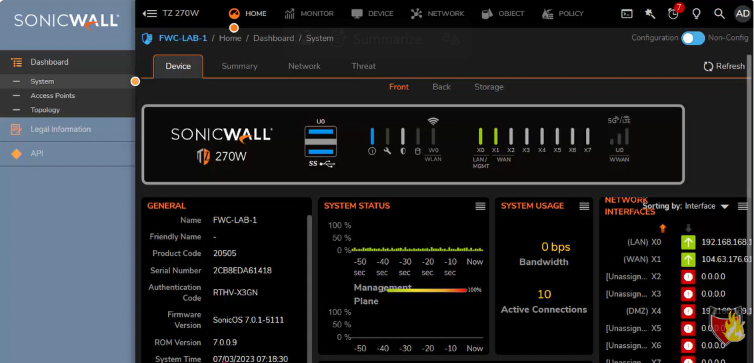Click the X0 port LED on device image
This screenshot has width=754, height=363.
[480, 136]
